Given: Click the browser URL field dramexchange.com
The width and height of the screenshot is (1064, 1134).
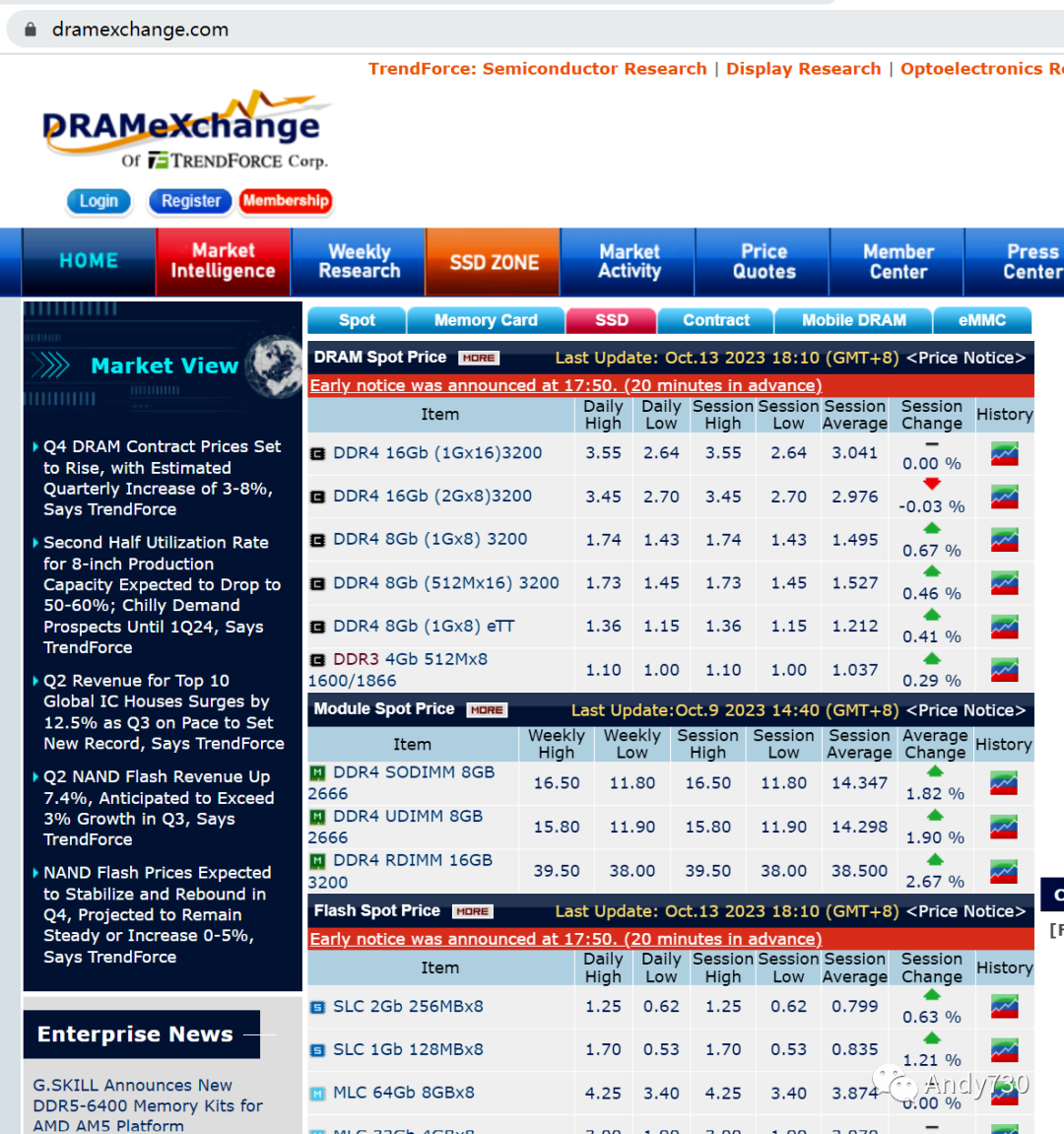Looking at the screenshot, I should tap(140, 30).
